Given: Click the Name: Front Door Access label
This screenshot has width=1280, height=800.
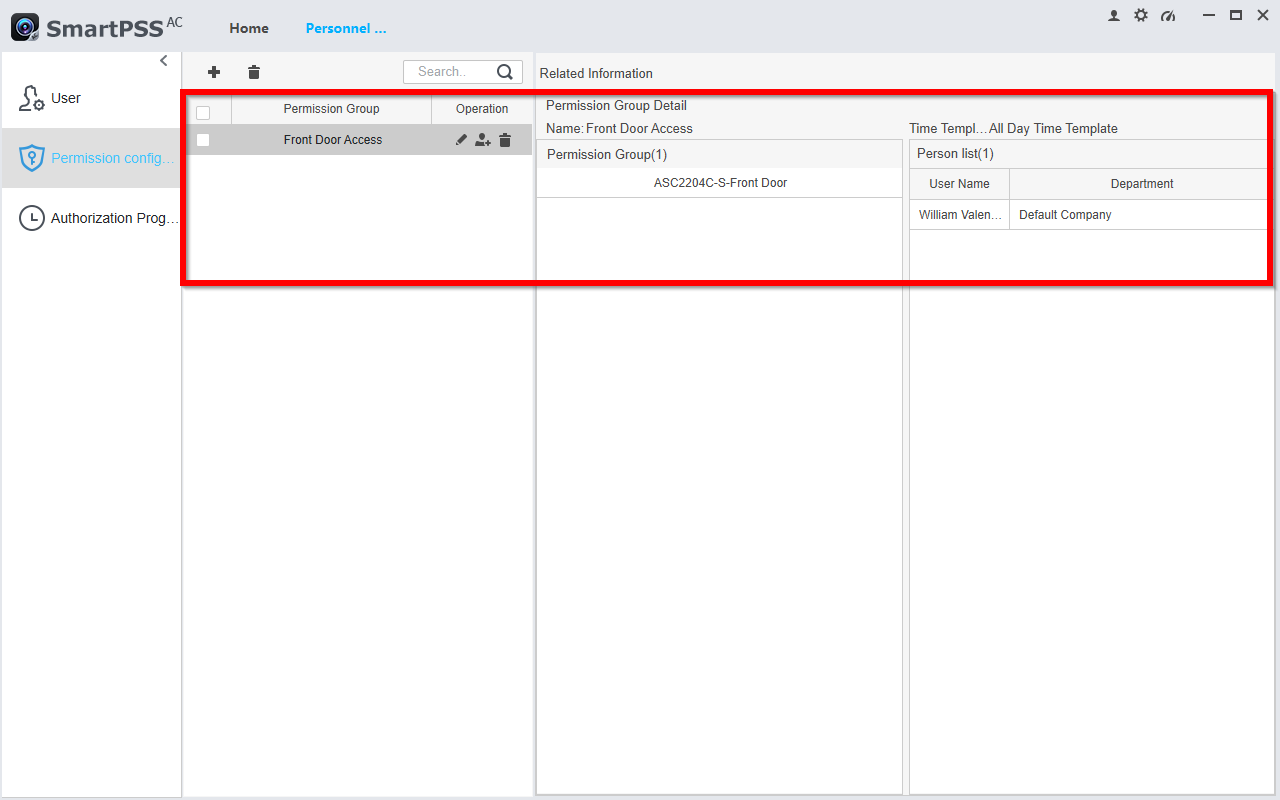Looking at the screenshot, I should click(x=619, y=129).
